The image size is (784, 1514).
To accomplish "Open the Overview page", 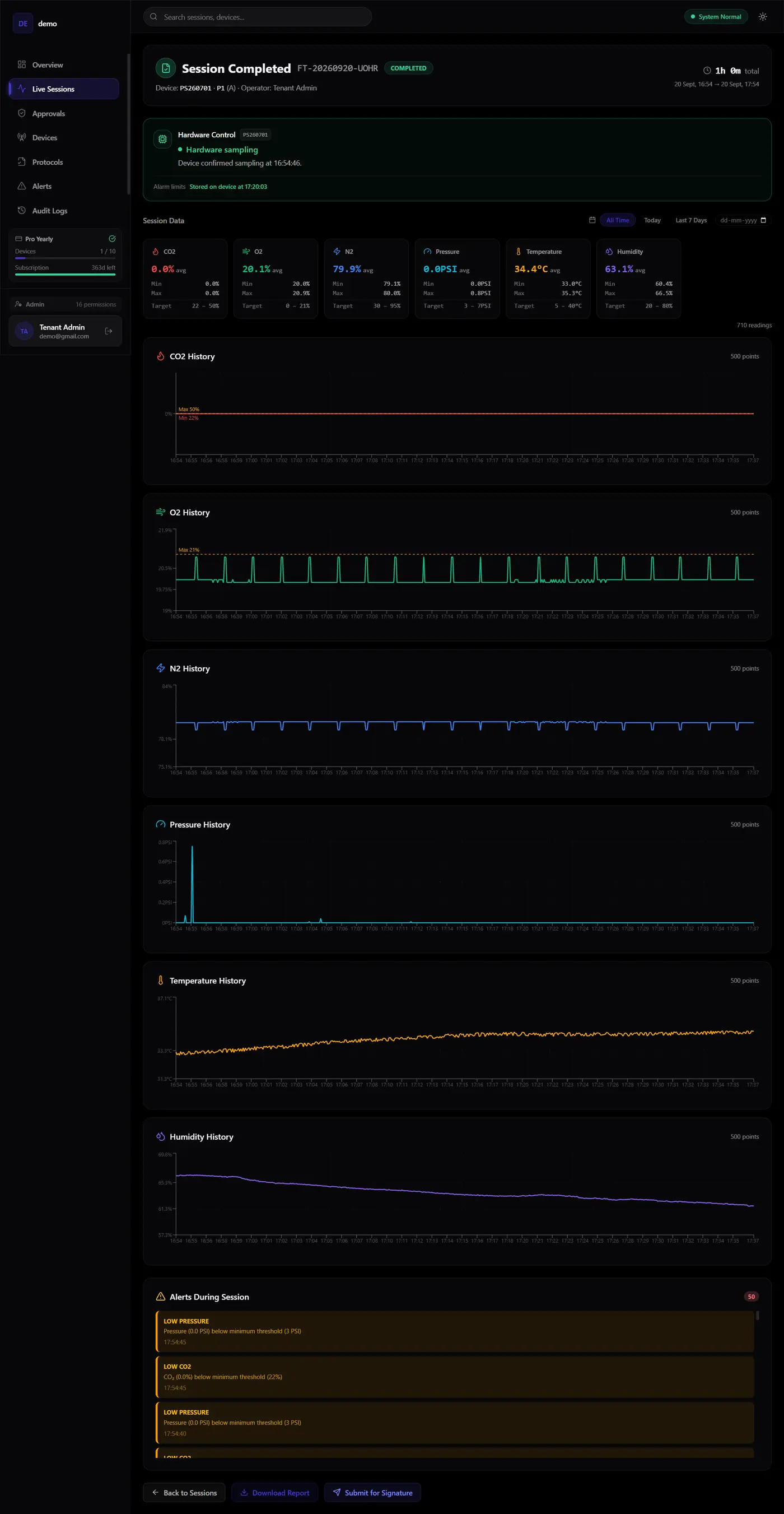I will tap(64, 64).
